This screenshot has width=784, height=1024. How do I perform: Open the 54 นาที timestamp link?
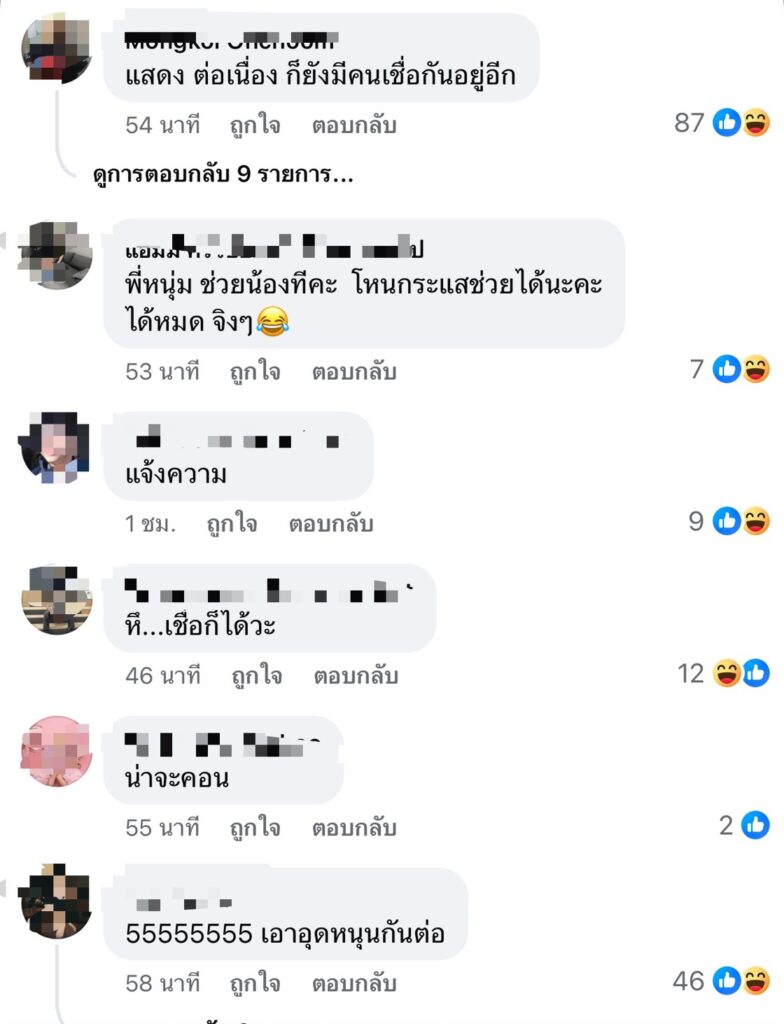click(163, 125)
